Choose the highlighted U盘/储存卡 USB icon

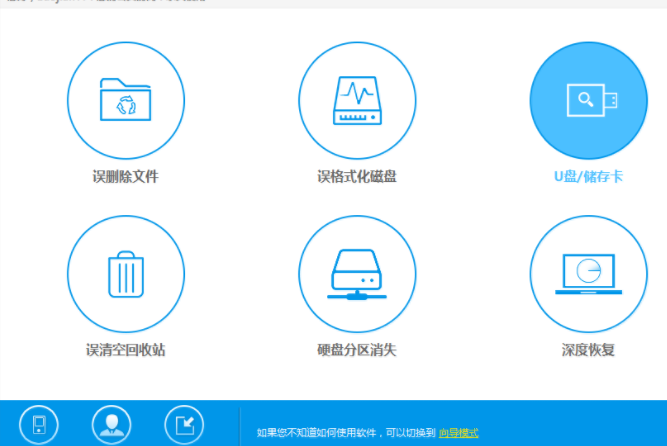588,101
